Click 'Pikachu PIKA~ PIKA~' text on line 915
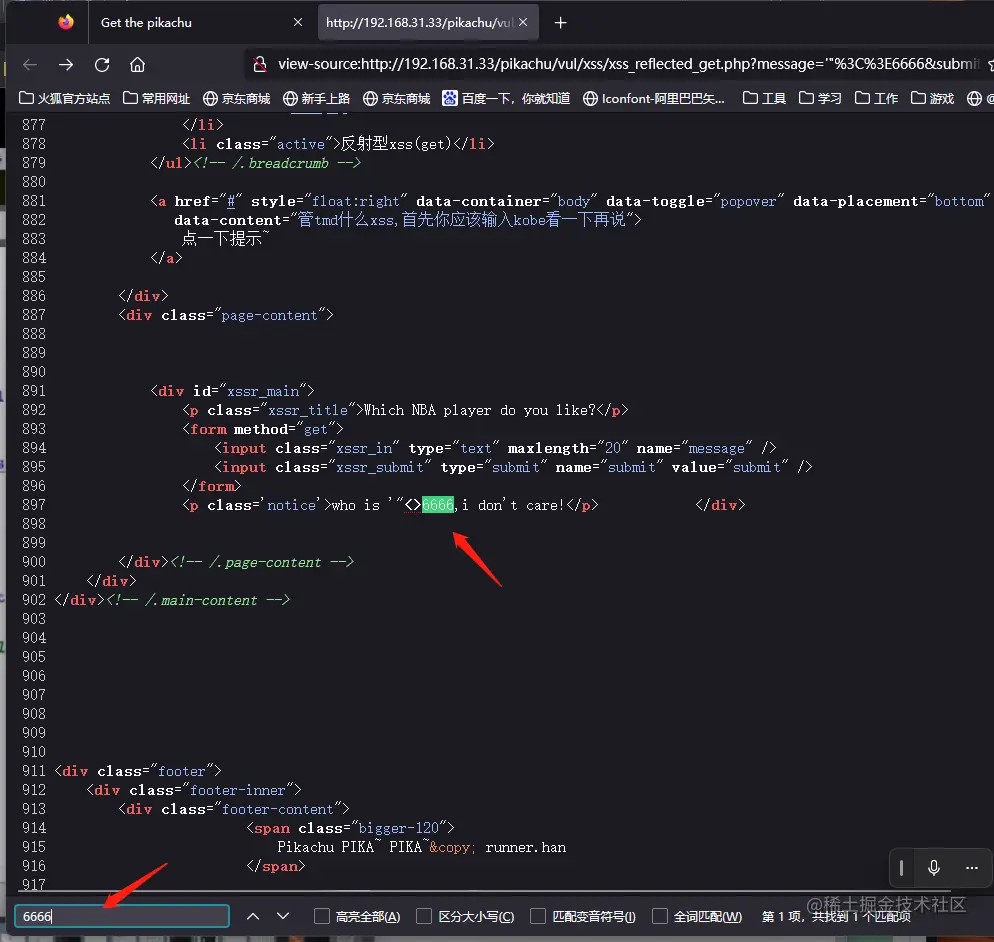The width and height of the screenshot is (994, 942). (351, 848)
